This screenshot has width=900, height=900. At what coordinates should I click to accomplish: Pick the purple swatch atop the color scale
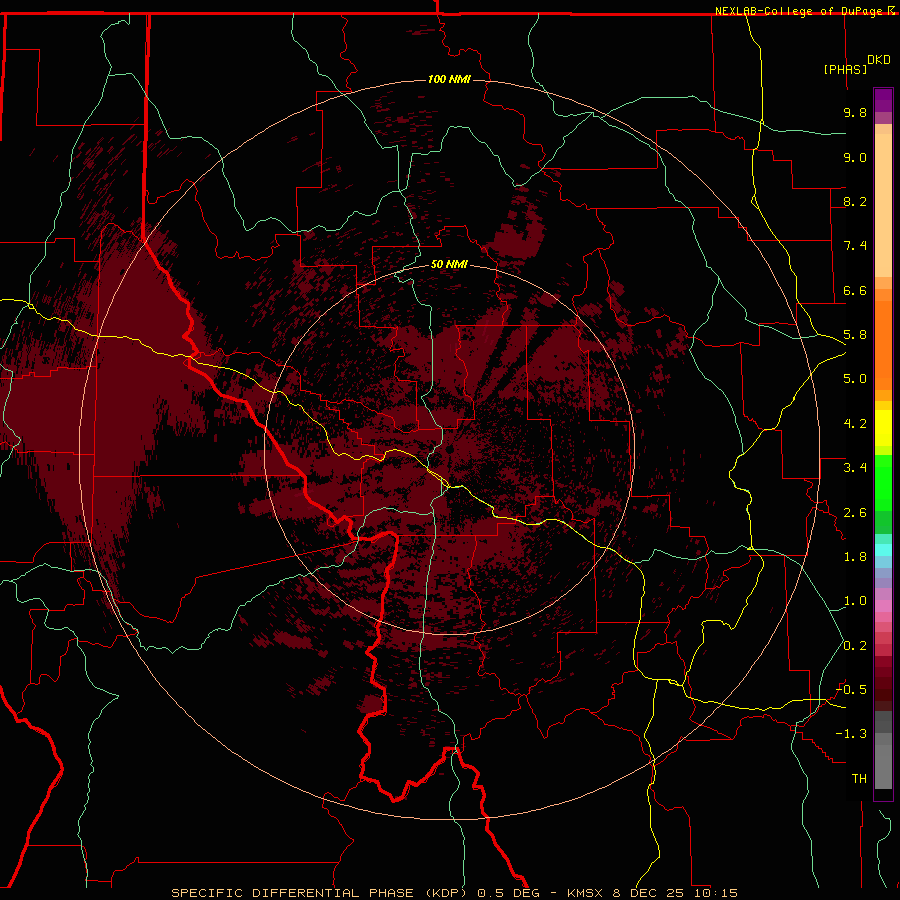[883, 100]
